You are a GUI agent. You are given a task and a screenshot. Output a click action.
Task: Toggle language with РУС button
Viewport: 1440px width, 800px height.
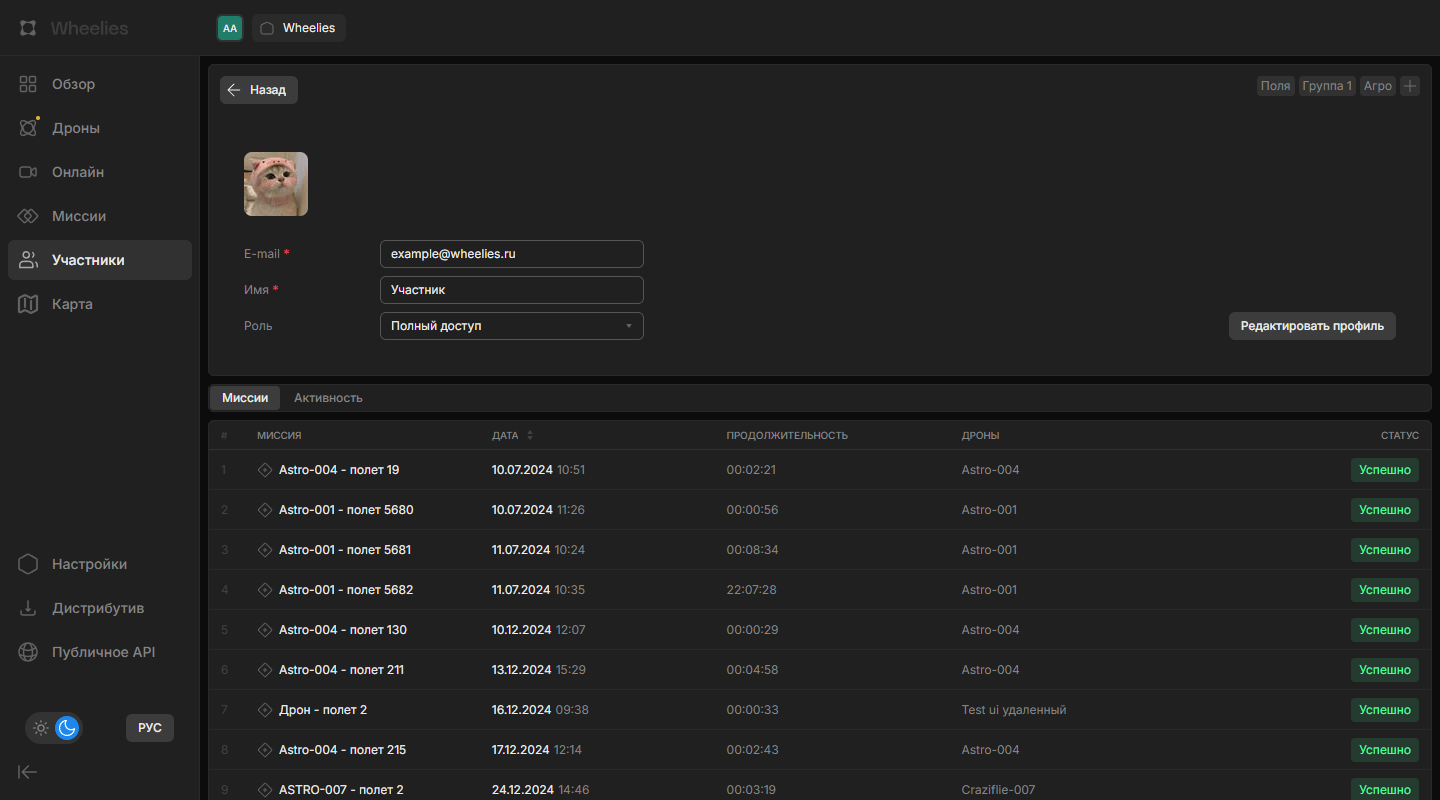[150, 728]
